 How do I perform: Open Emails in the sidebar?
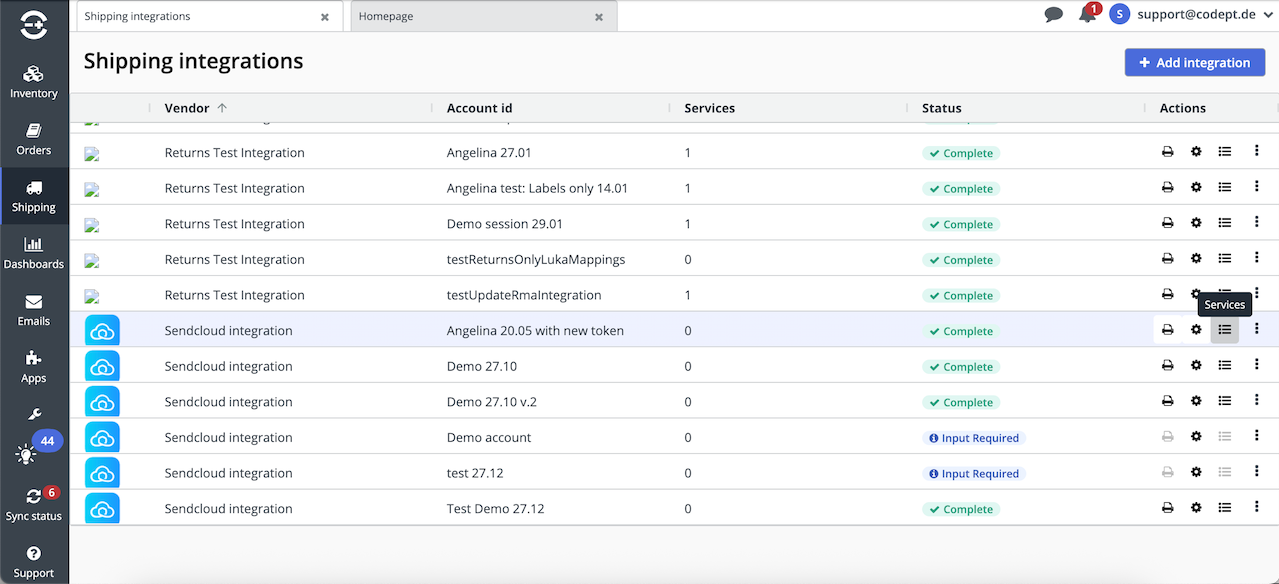coord(34,311)
